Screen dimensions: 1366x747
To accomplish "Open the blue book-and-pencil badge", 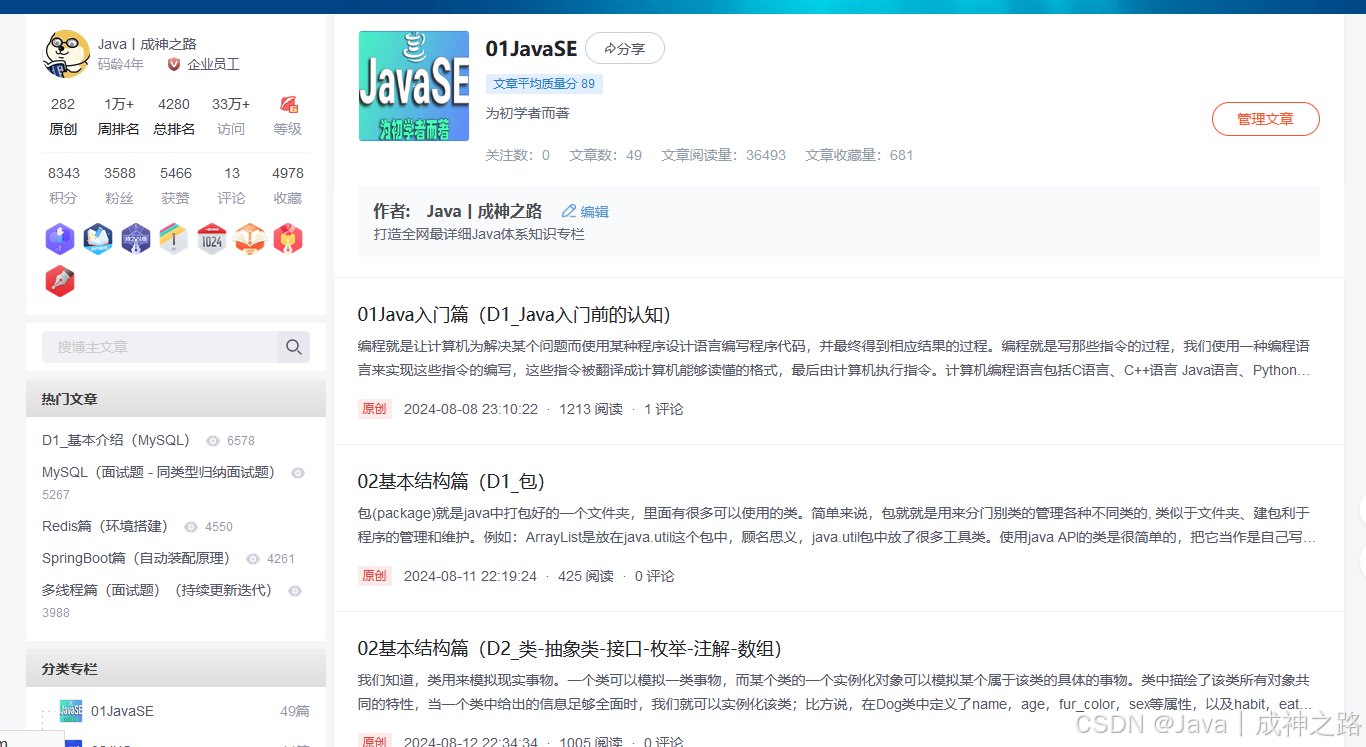I will [x=98, y=239].
